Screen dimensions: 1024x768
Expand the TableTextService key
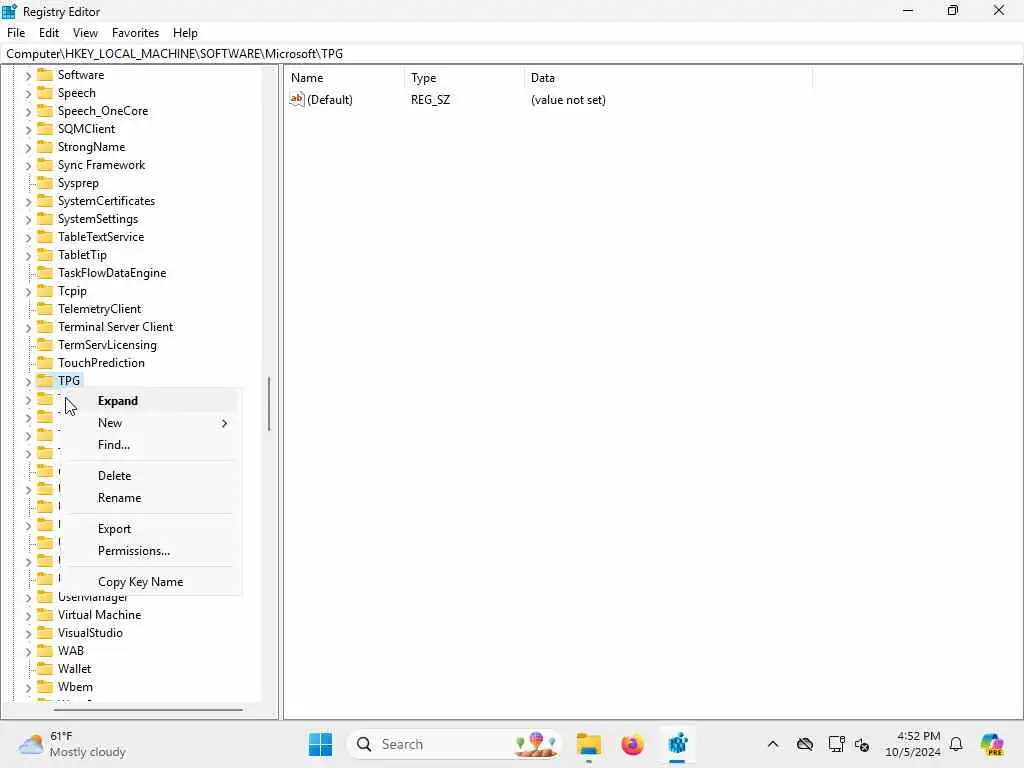pyautogui.click(x=28, y=238)
